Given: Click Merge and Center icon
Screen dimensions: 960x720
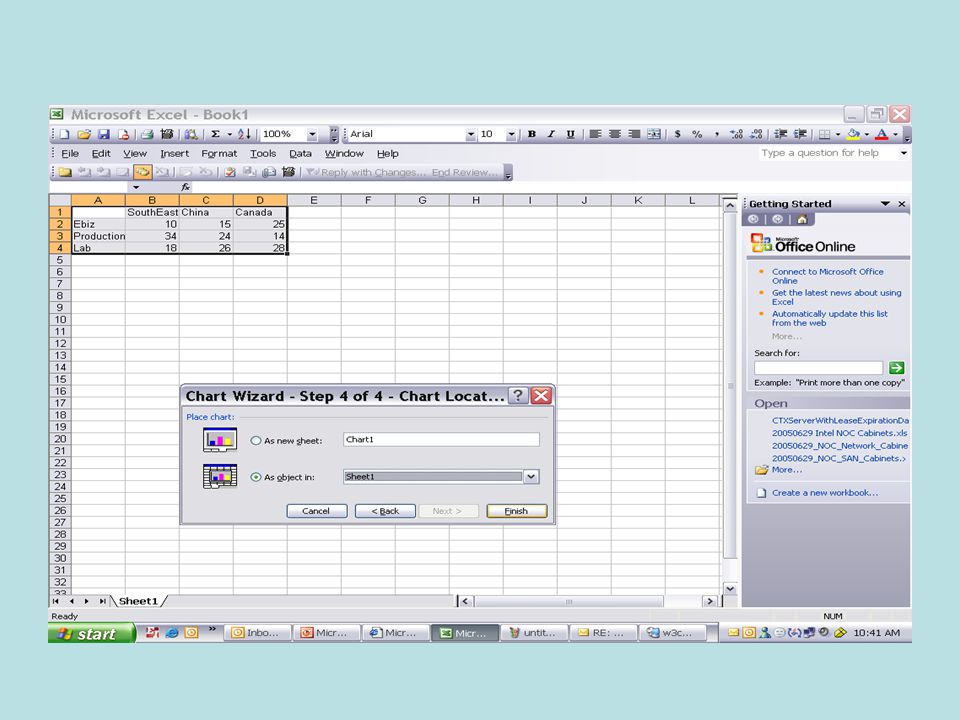Looking at the screenshot, I should click(x=654, y=134).
